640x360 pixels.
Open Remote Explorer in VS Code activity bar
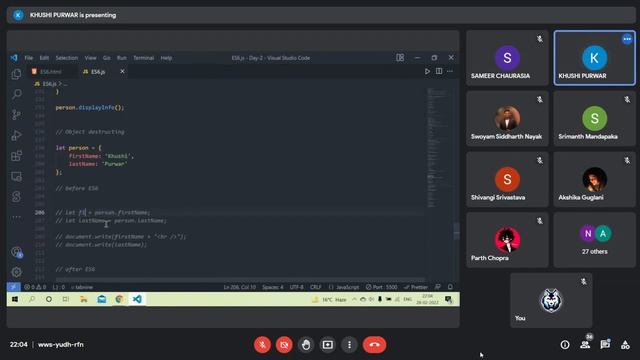16,177
